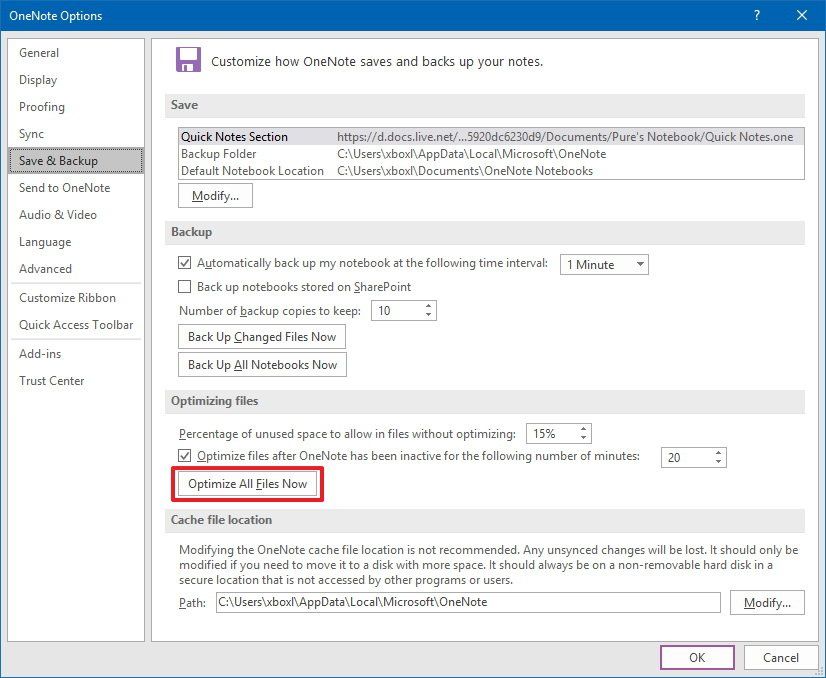Viewport: 826px width, 678px height.
Task: Click the floppy disk save icon in header
Action: [189, 59]
